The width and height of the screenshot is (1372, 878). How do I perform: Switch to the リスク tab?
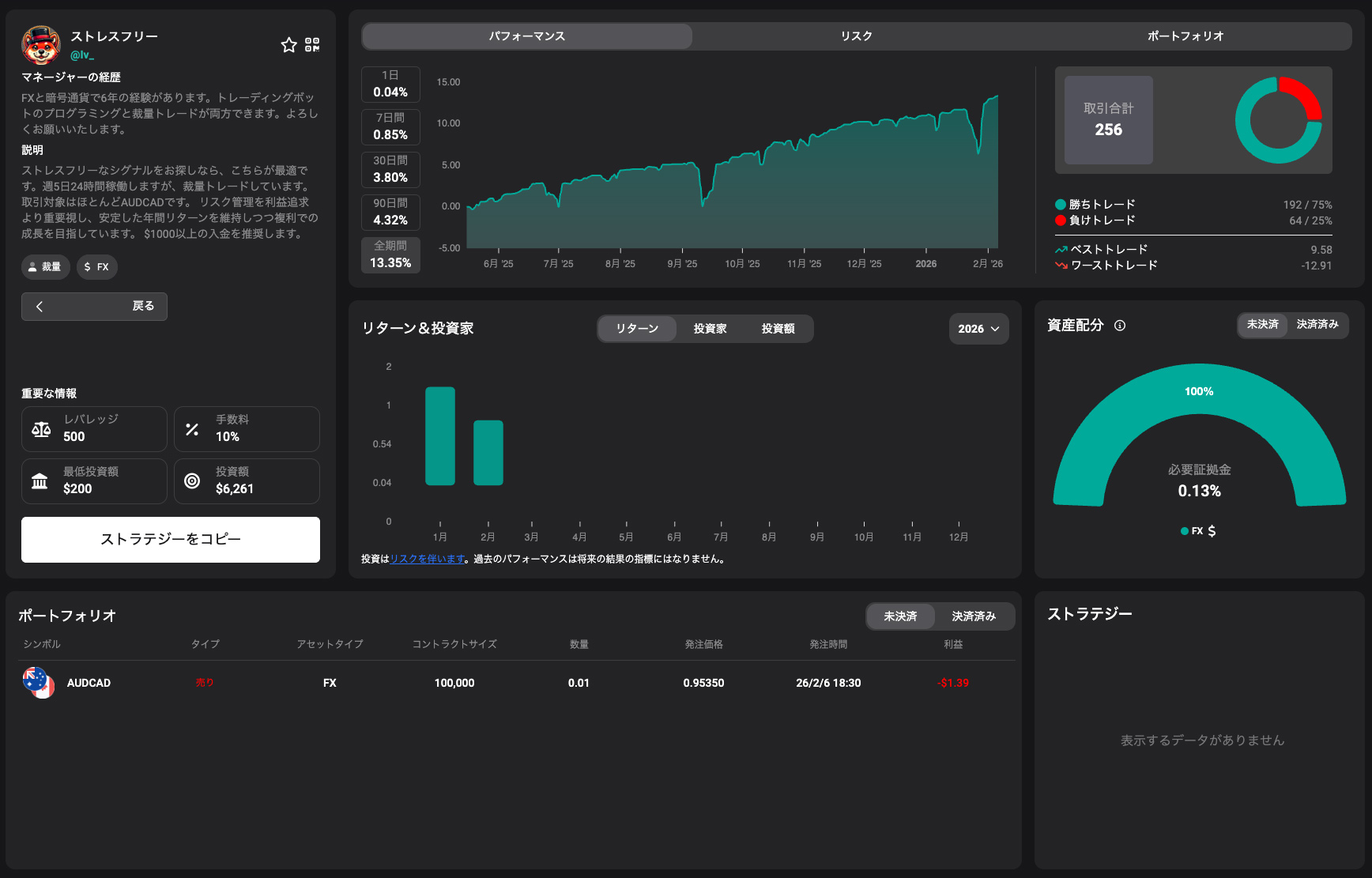click(856, 36)
